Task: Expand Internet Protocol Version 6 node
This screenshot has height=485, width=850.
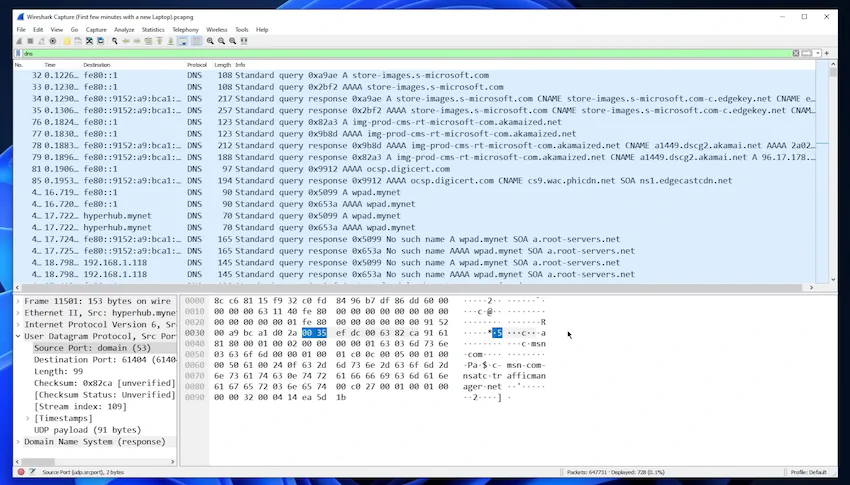Action: coord(18,324)
